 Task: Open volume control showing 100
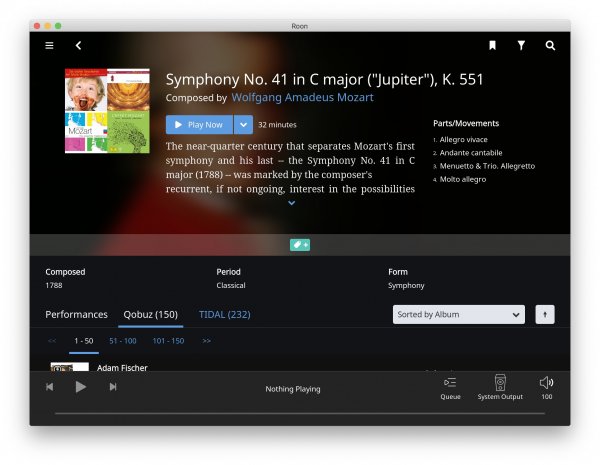[546, 388]
